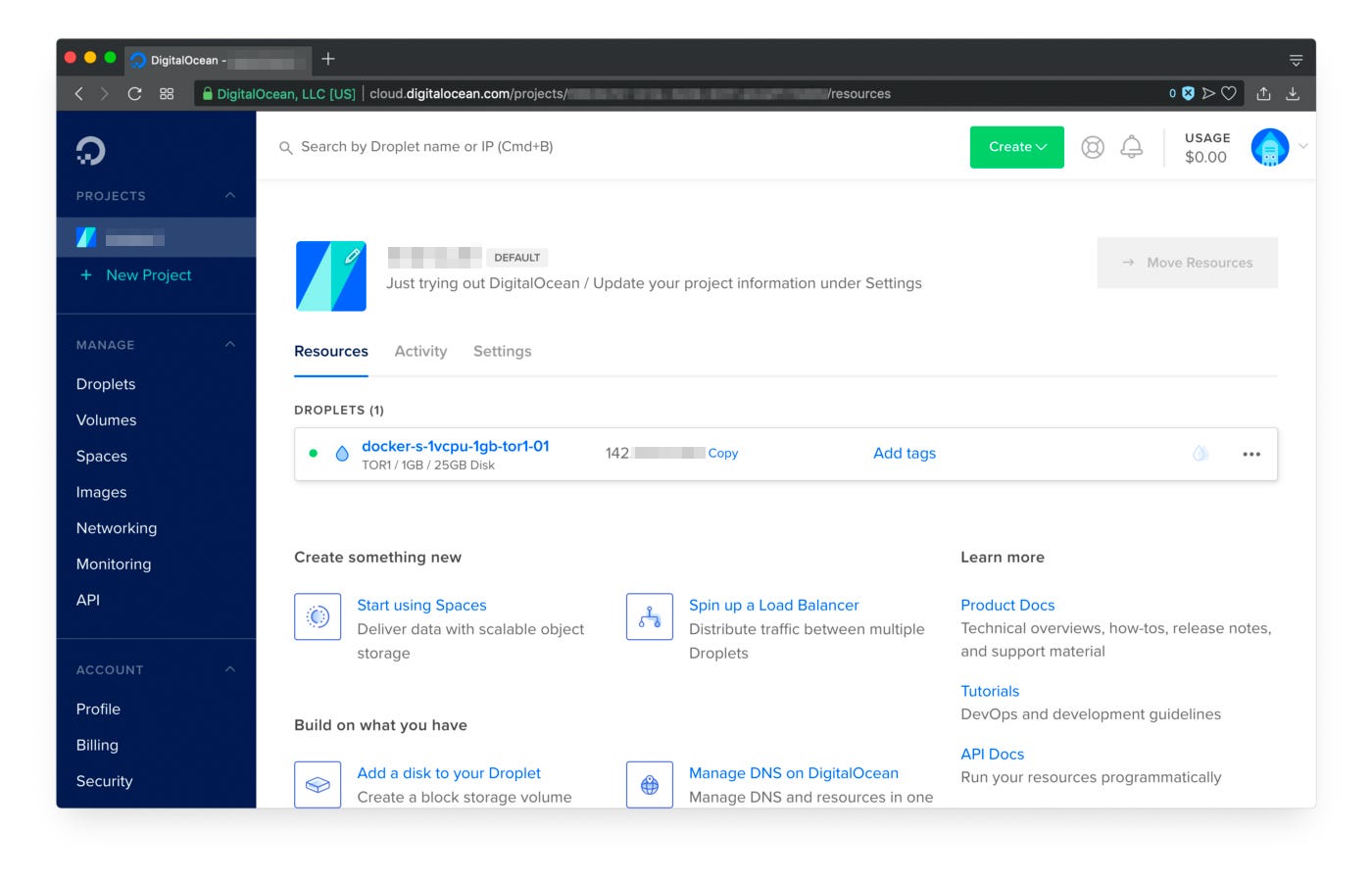Reload the page with the refresh icon
This screenshot has width=1372, height=882.
pyautogui.click(x=135, y=93)
